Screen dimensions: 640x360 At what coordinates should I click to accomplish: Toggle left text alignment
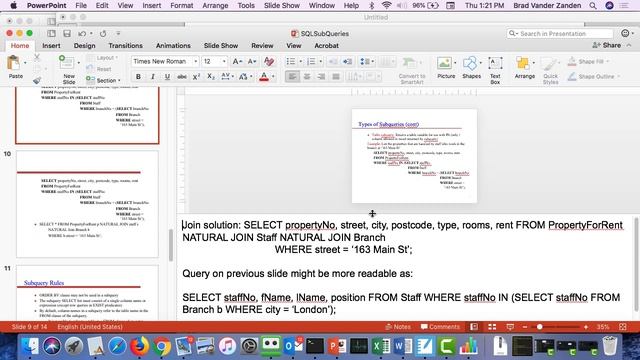point(292,77)
